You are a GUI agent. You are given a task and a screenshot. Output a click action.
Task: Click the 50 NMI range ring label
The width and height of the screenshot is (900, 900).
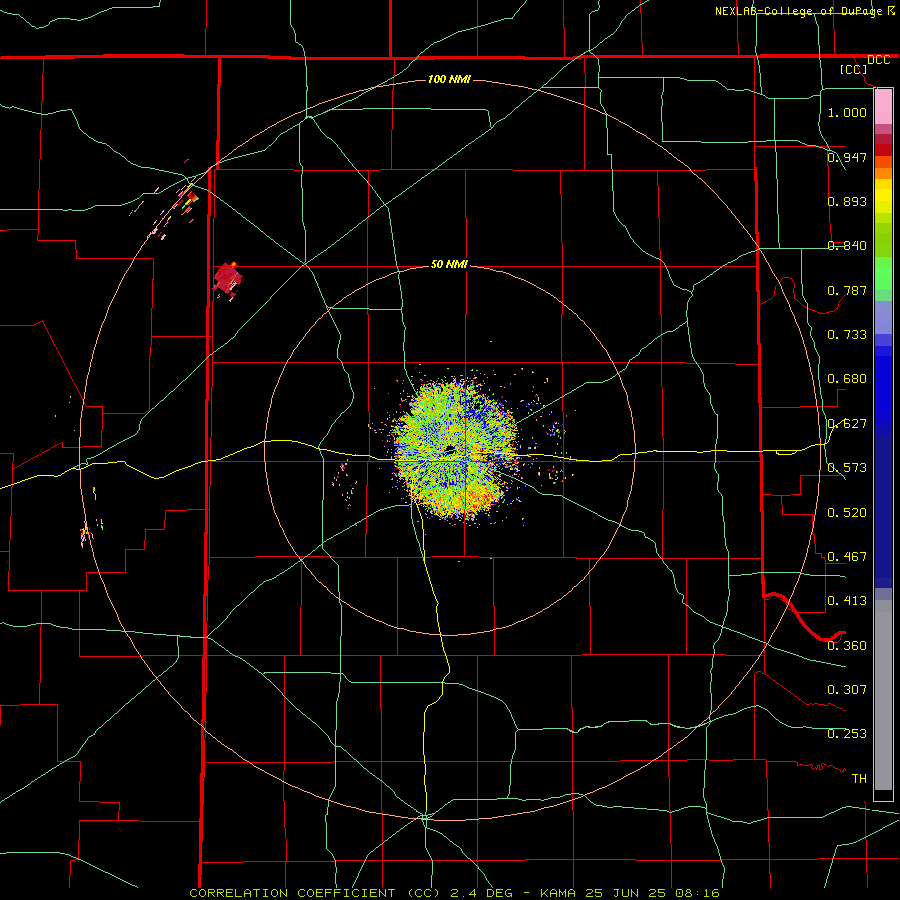coord(449,264)
